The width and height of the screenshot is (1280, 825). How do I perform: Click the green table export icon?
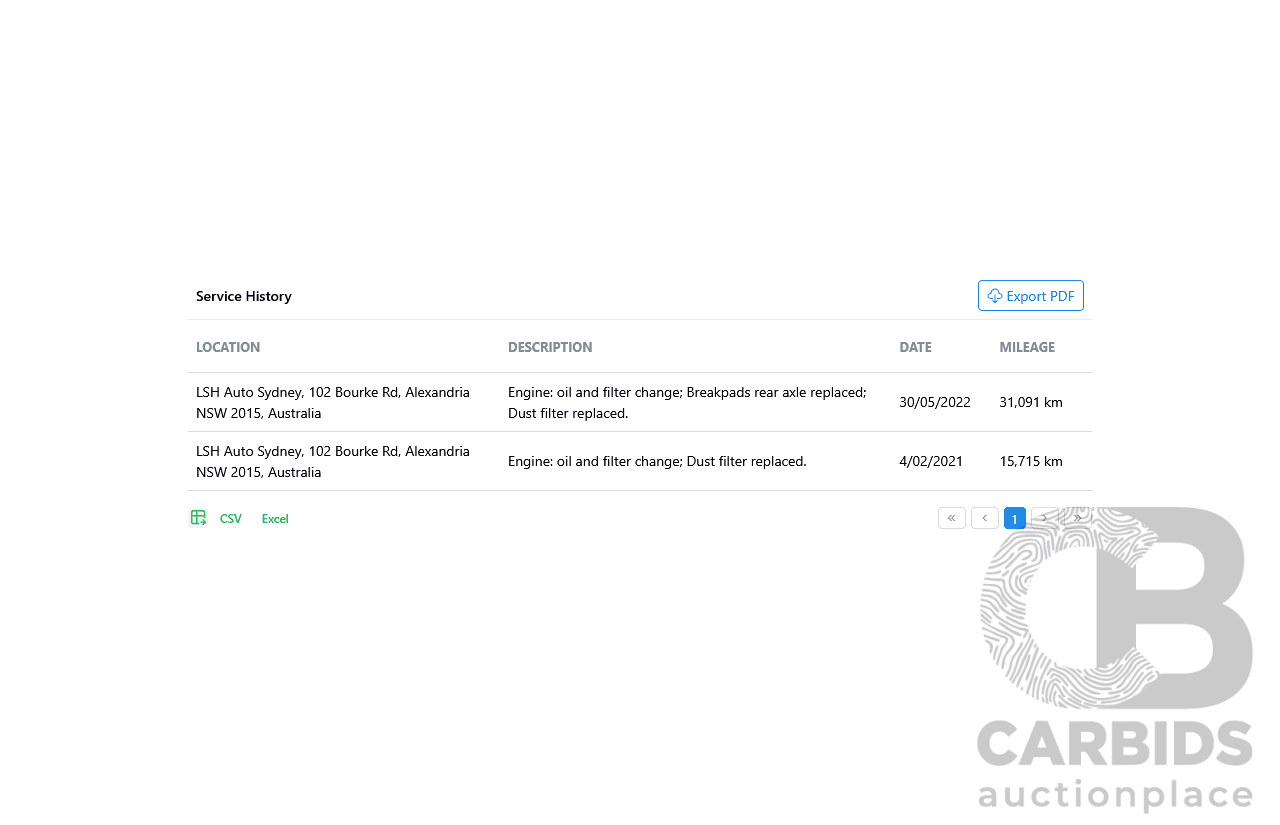coord(198,518)
